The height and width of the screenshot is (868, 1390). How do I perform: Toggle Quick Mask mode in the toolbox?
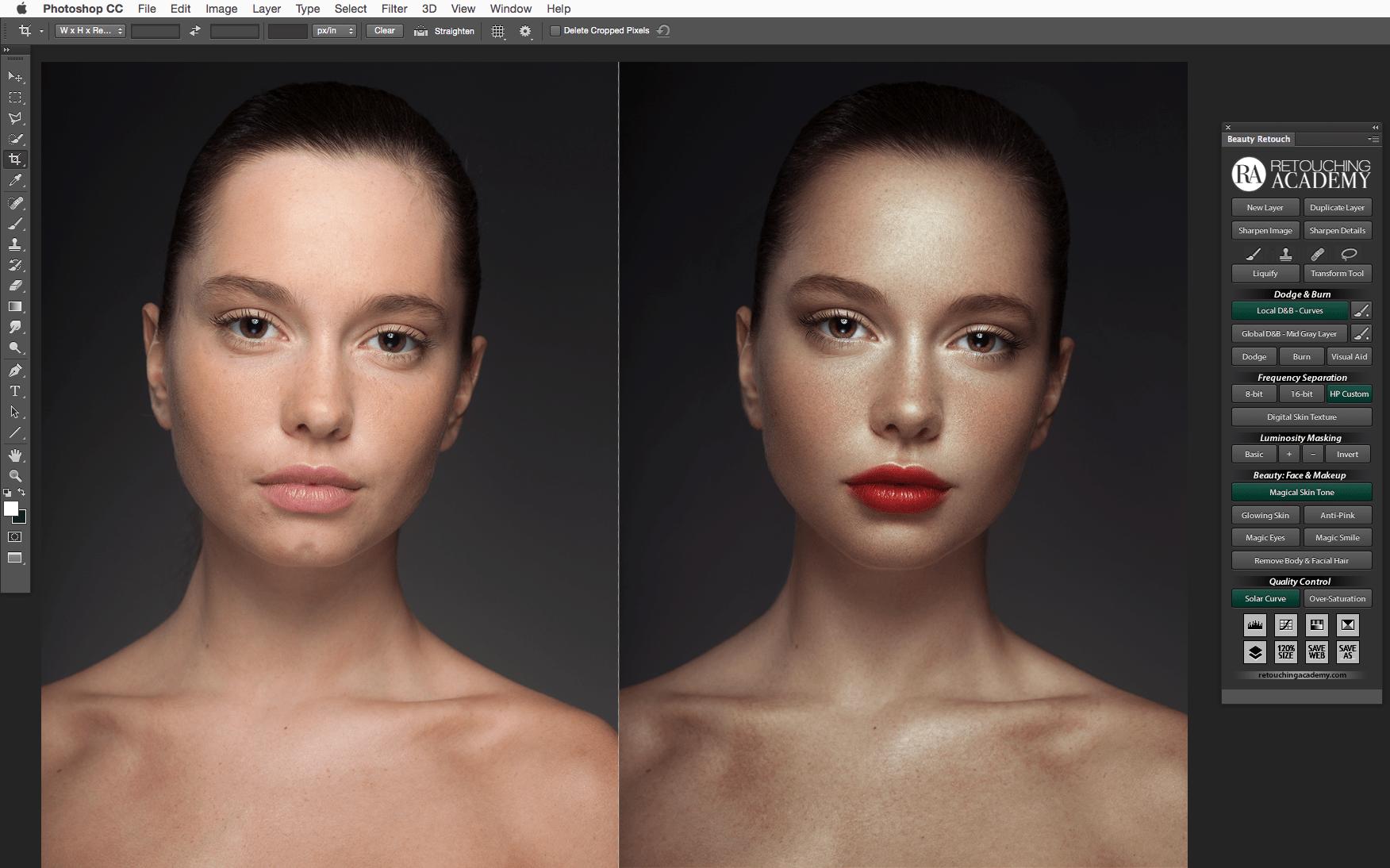pyautogui.click(x=15, y=537)
